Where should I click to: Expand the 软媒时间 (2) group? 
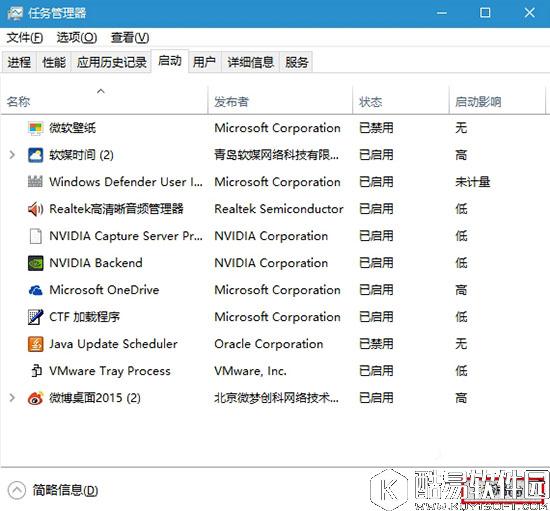12,155
